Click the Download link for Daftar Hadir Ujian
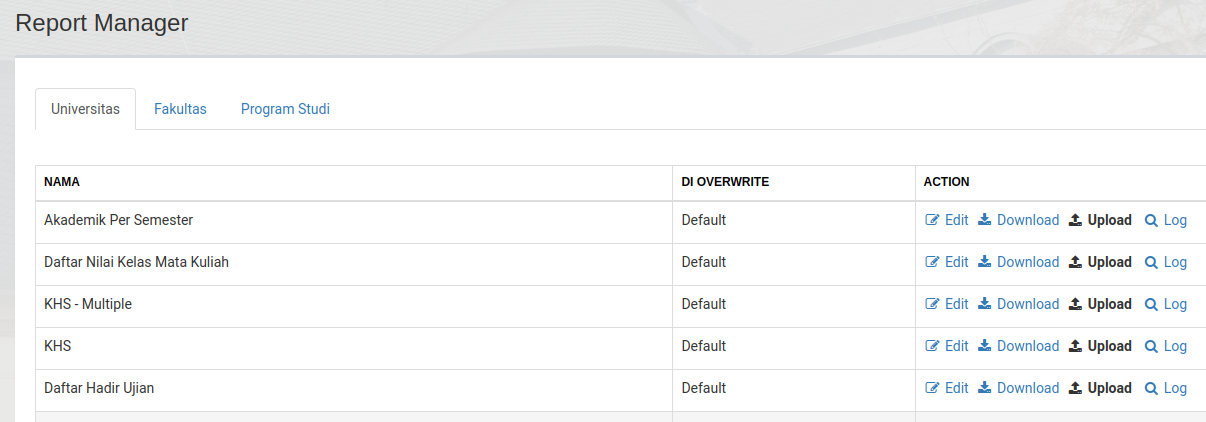 pos(1027,388)
